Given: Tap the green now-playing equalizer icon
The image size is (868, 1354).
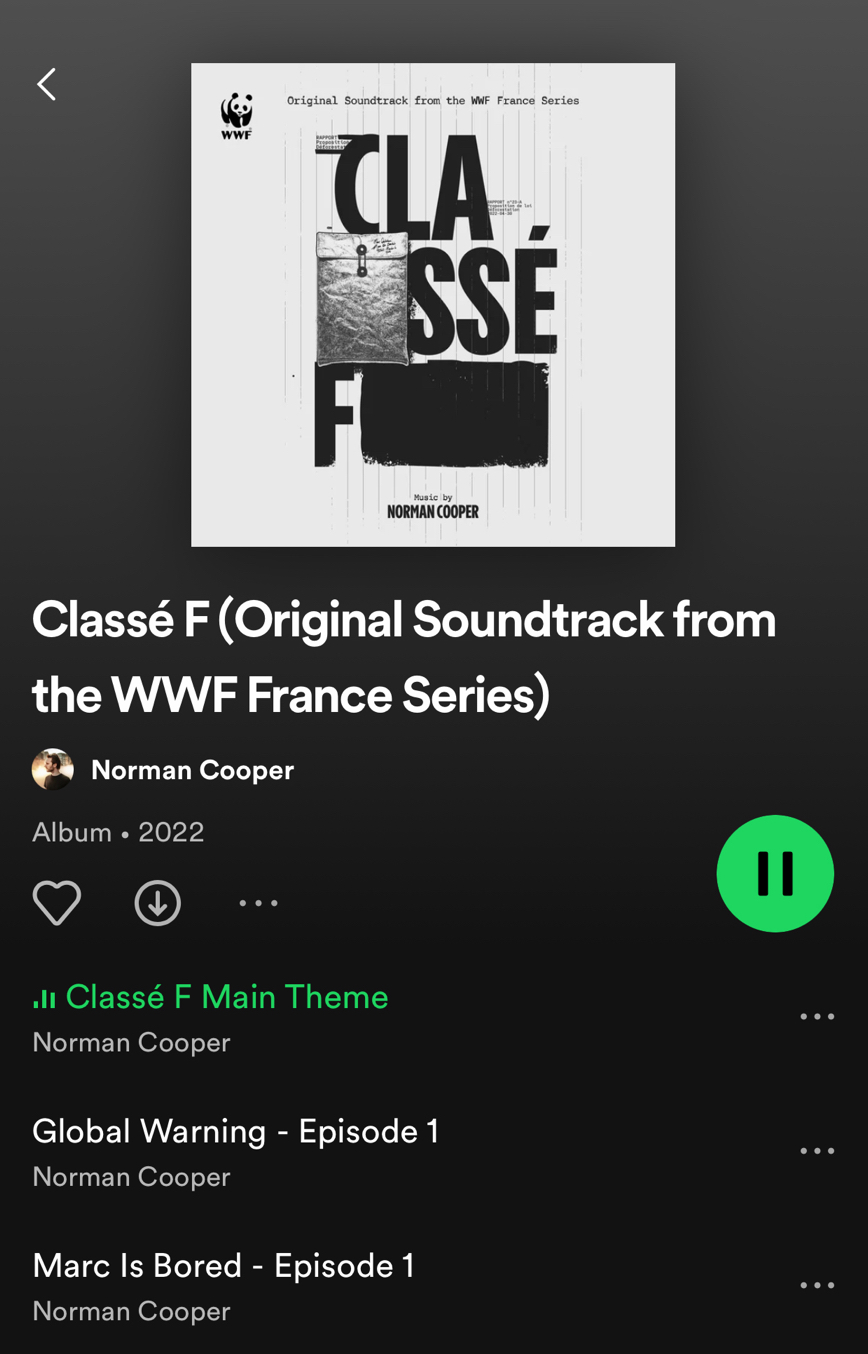Looking at the screenshot, I should [x=44, y=998].
